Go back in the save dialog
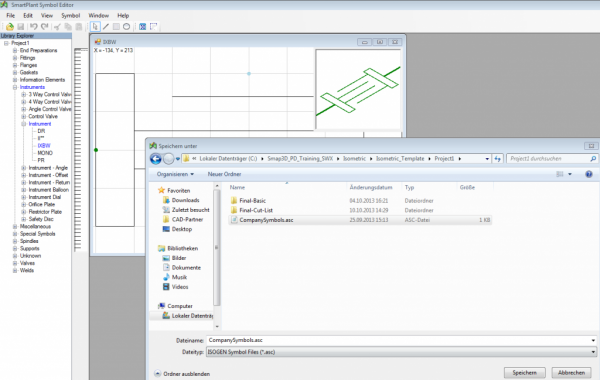The image size is (600, 380). [155, 158]
